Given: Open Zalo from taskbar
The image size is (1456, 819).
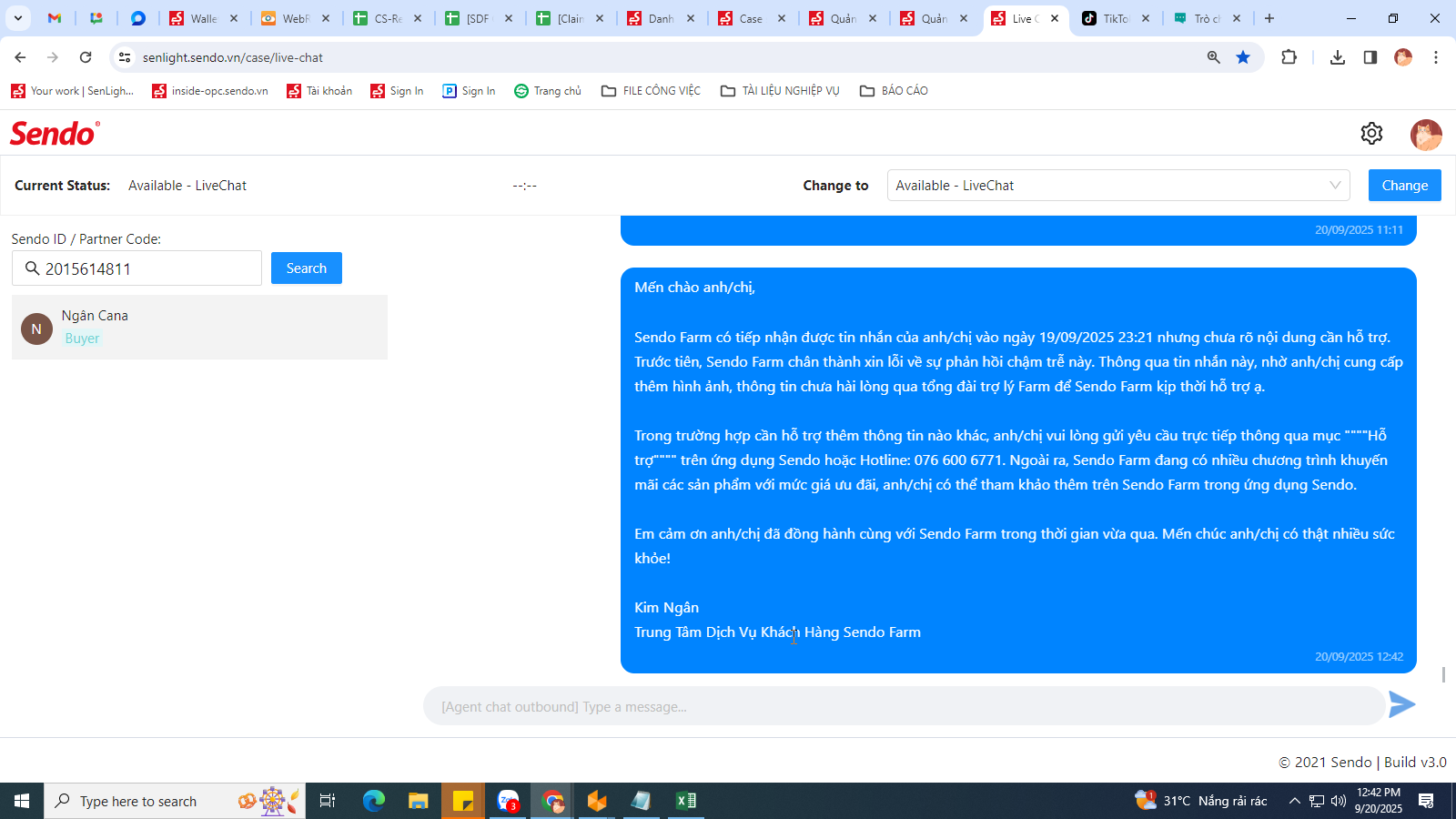Looking at the screenshot, I should [x=508, y=801].
